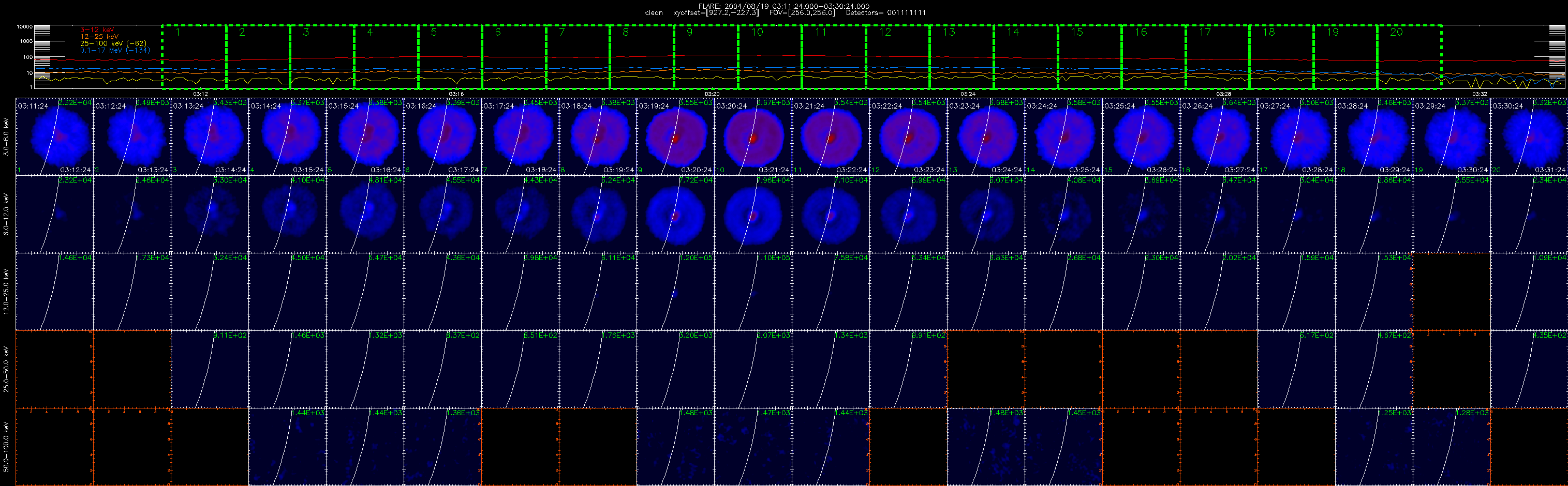Open the 3.0-6.0 keV image starting 03:20:24
1568x486 pixels.
[x=753, y=136]
